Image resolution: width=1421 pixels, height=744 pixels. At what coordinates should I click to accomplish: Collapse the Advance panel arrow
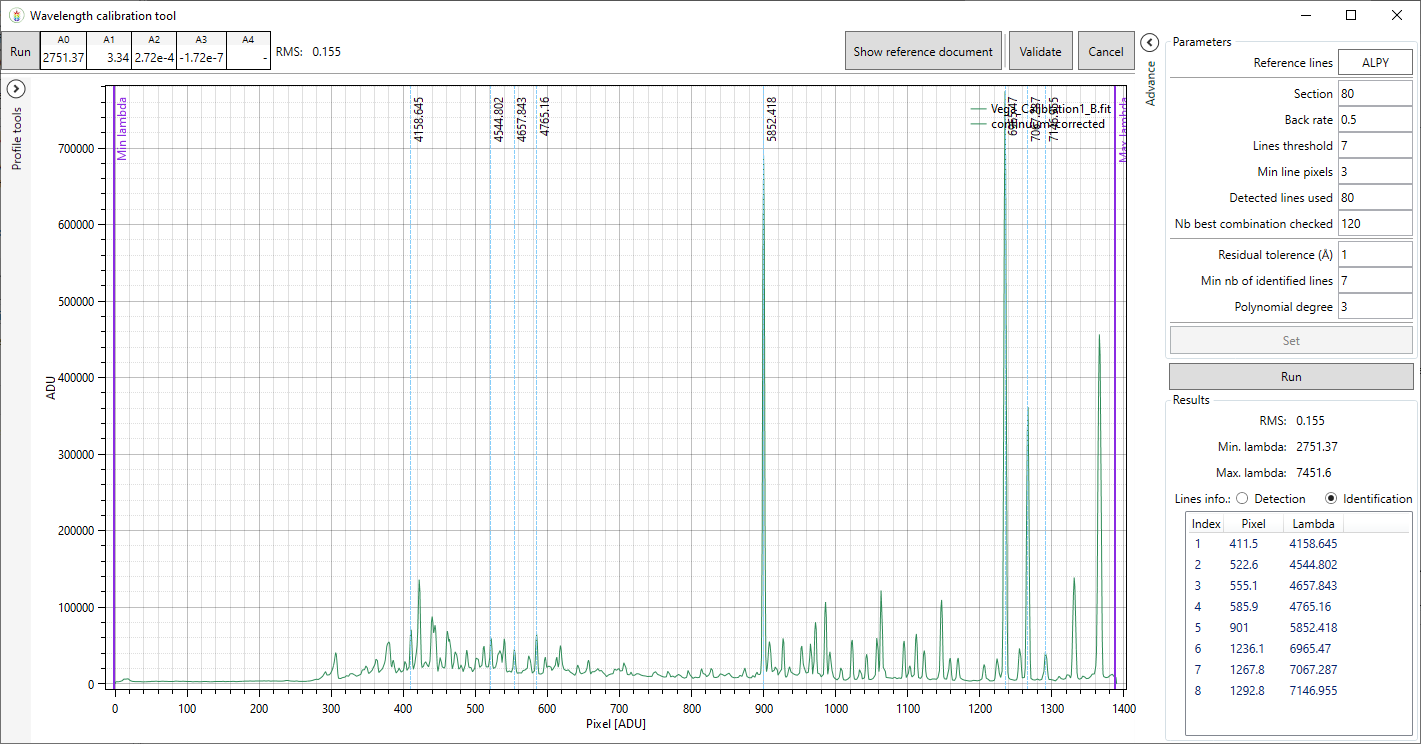tap(1150, 42)
